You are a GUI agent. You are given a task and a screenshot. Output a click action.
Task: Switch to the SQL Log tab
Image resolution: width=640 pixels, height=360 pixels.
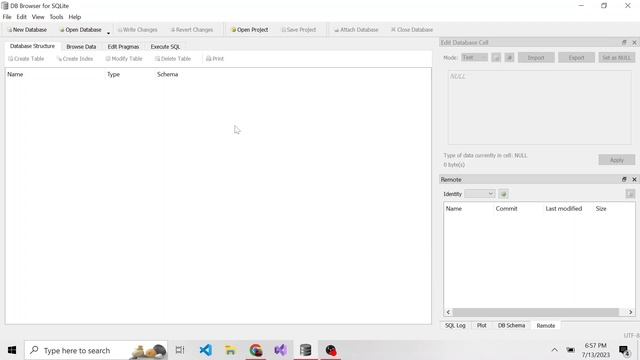455,325
